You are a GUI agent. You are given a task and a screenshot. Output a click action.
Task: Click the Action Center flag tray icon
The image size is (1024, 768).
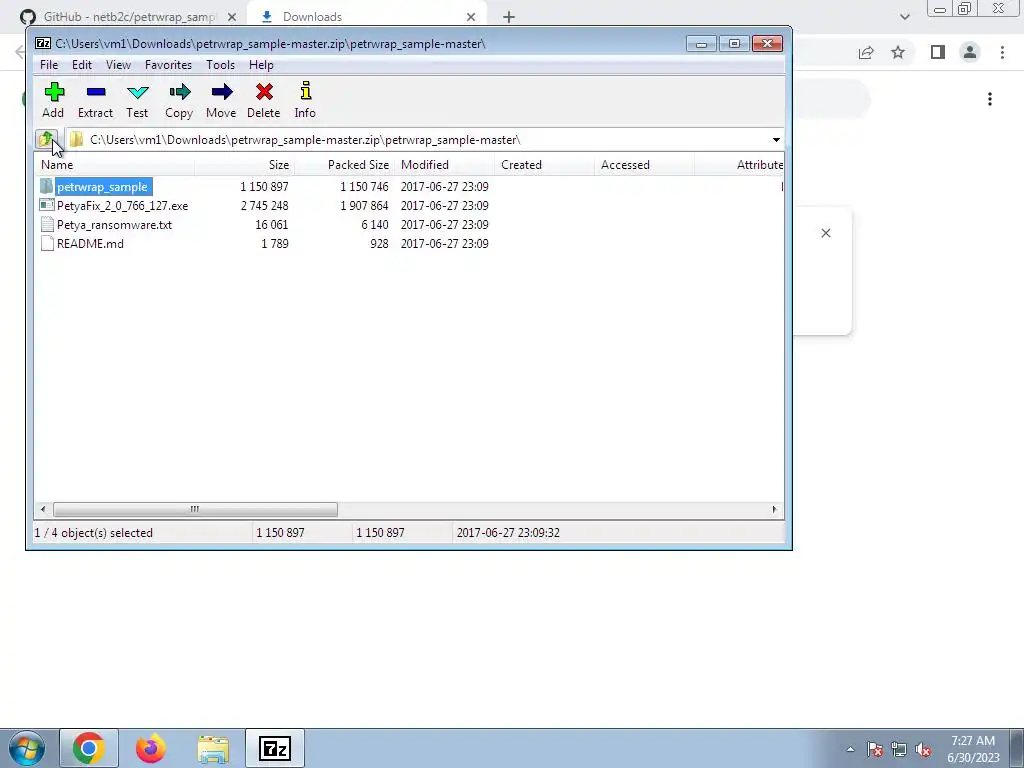(875, 750)
